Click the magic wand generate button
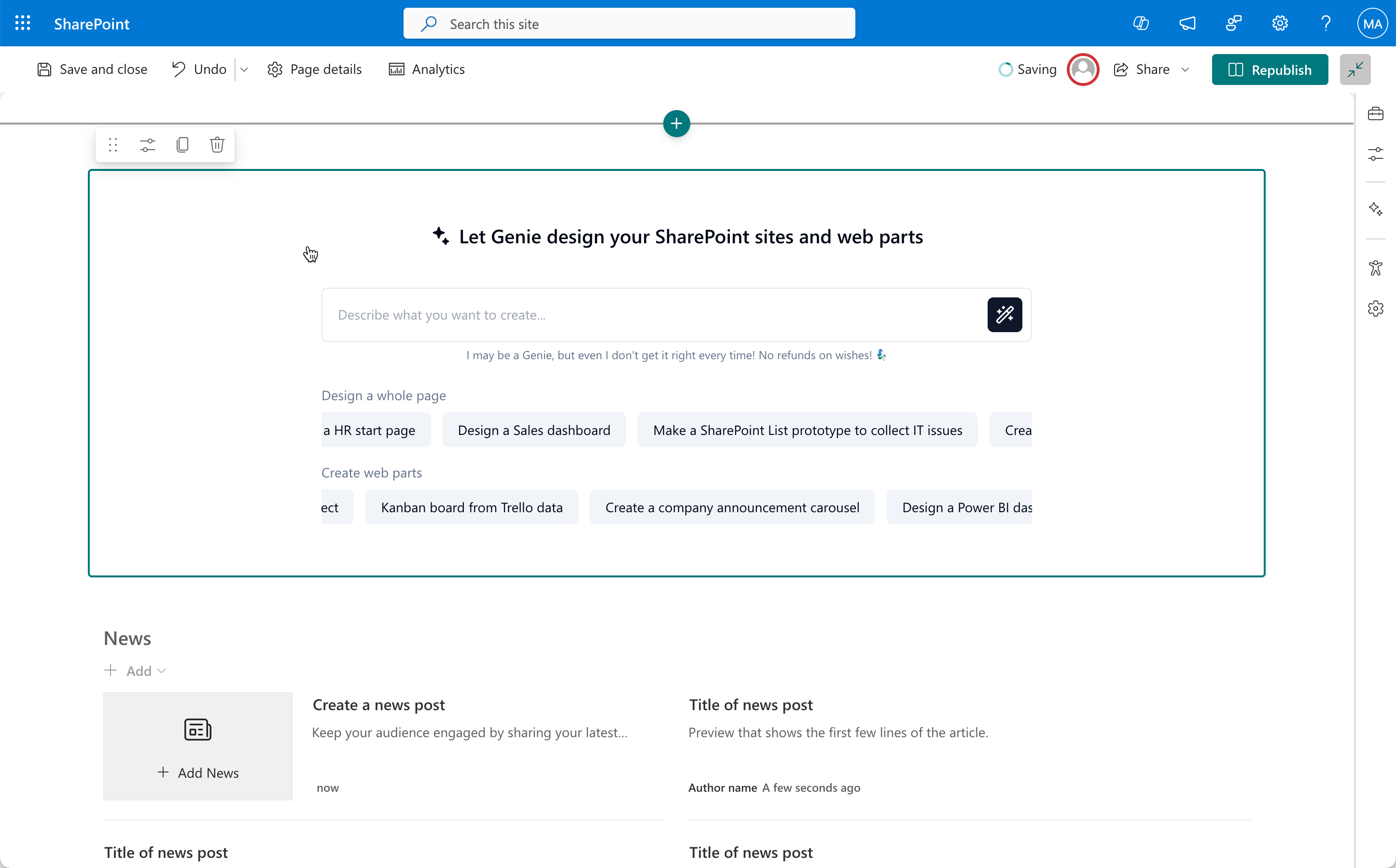The height and width of the screenshot is (868, 1396). coord(1005,315)
